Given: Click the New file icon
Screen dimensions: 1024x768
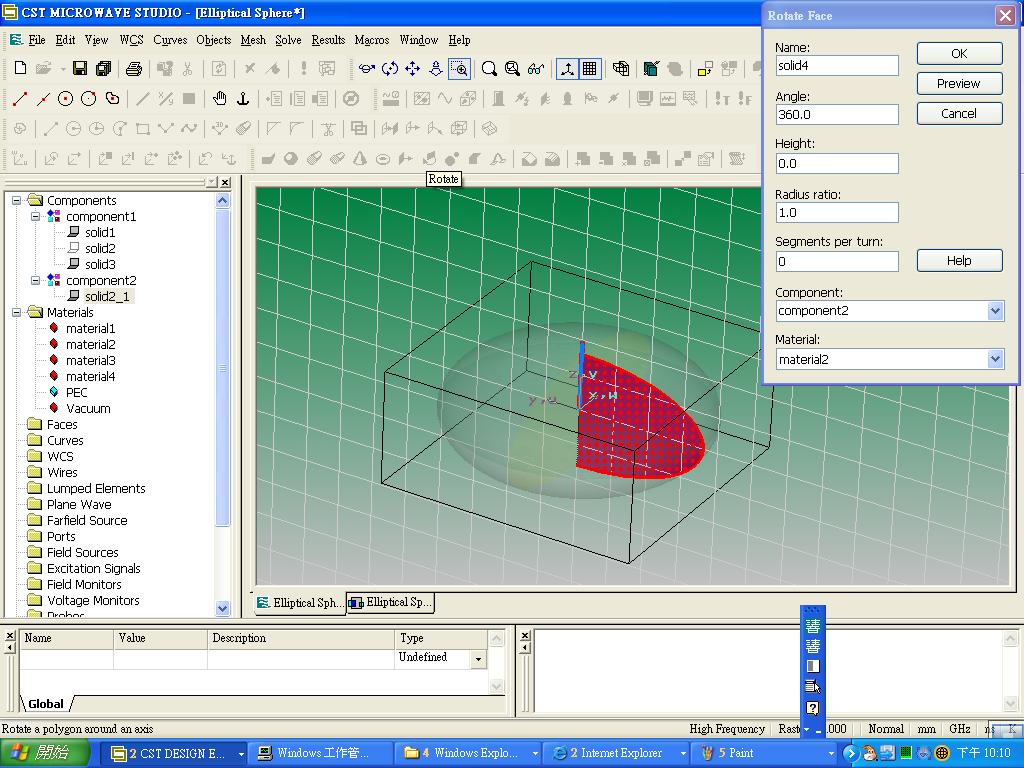Looking at the screenshot, I should point(20,68).
